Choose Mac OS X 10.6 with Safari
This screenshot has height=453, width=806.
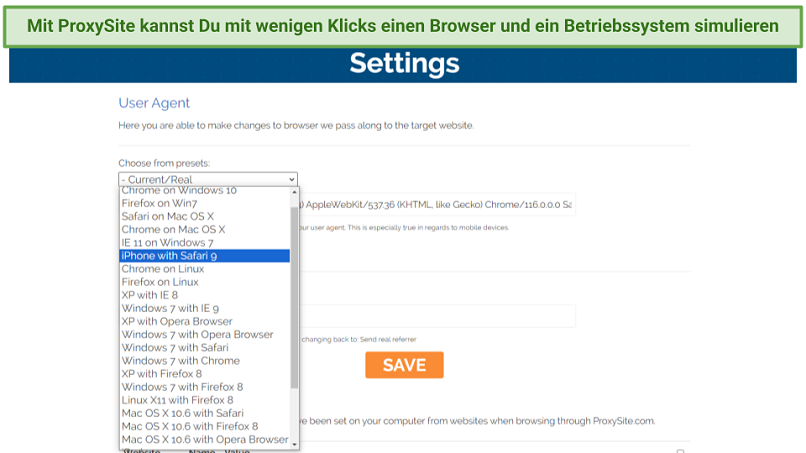point(182,413)
